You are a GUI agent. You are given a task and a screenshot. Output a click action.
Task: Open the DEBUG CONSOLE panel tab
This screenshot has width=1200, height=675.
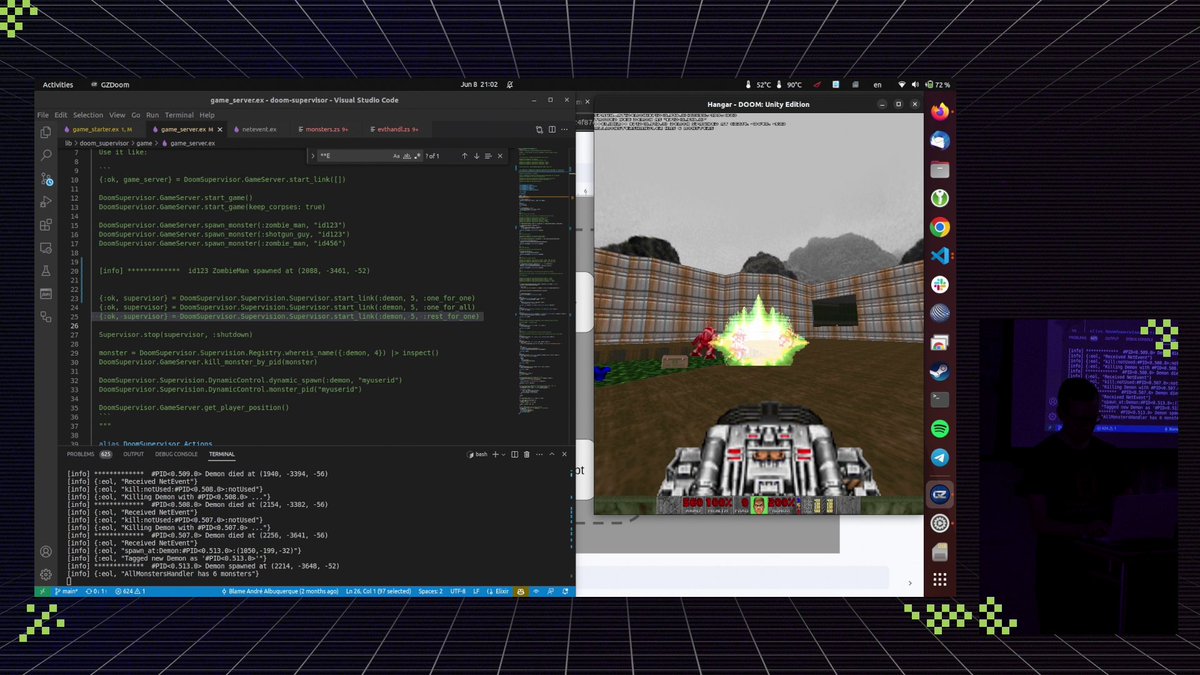(174, 454)
